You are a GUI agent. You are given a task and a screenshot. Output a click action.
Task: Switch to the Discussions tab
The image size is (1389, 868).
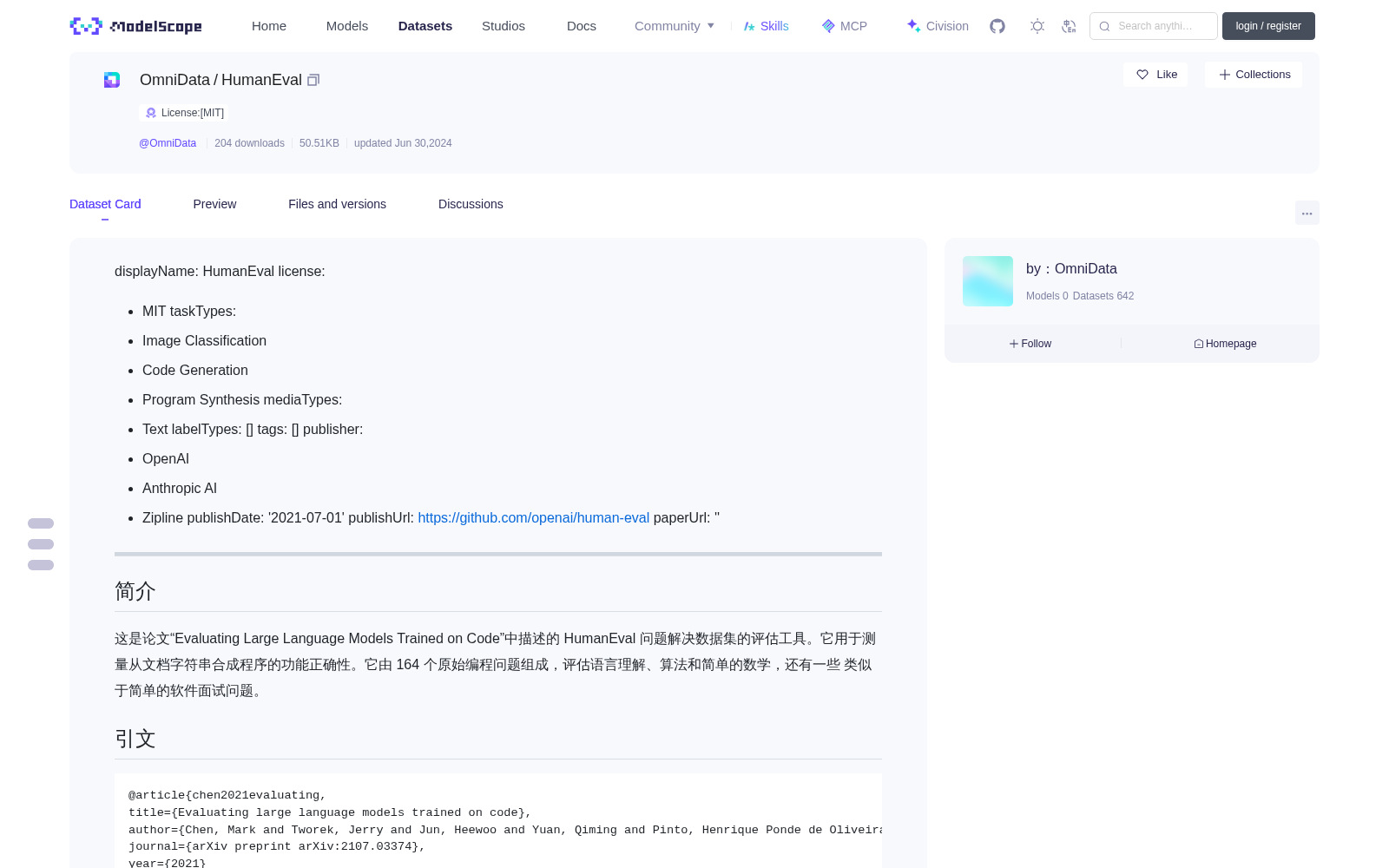click(x=471, y=204)
